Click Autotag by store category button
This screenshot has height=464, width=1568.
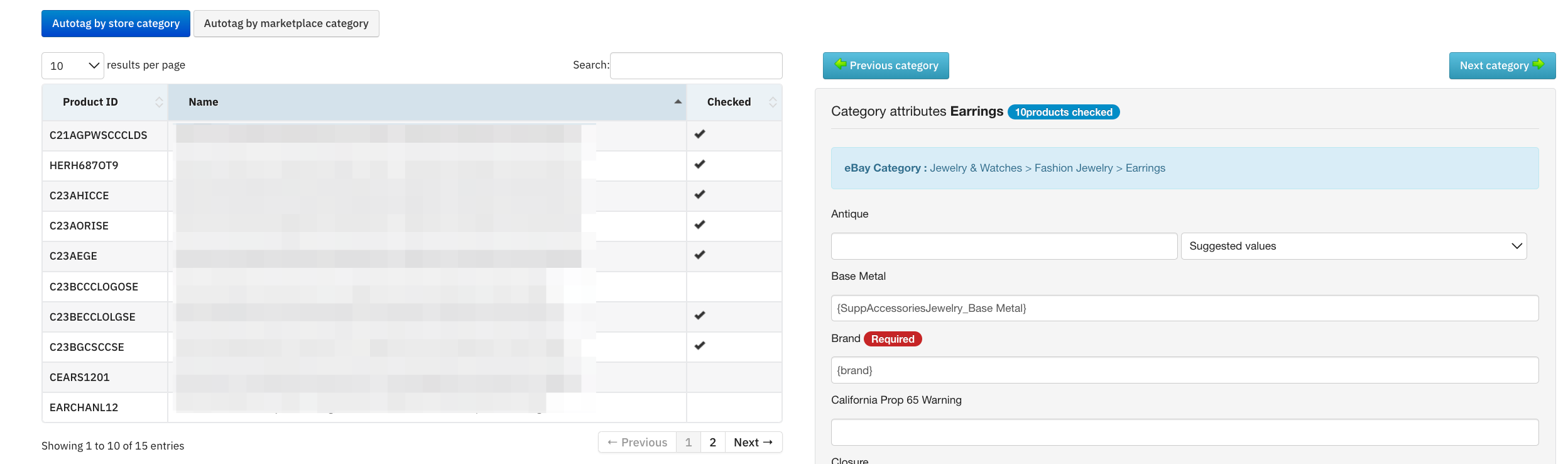point(116,23)
